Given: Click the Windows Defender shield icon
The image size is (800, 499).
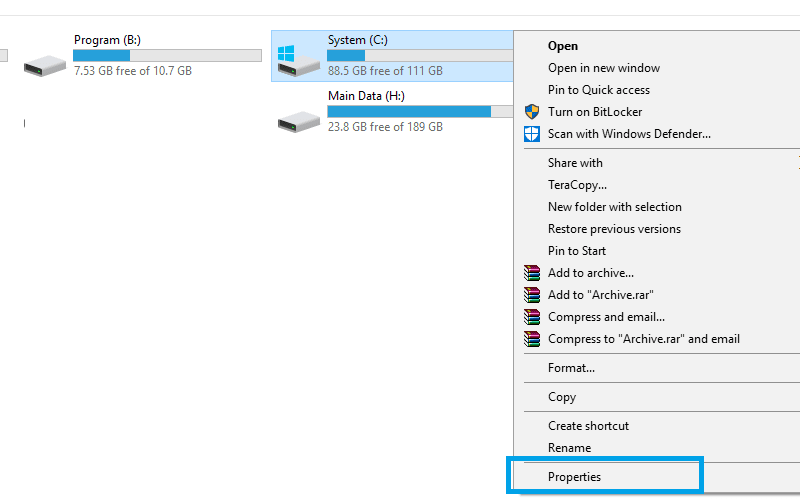Looking at the screenshot, I should [532, 134].
